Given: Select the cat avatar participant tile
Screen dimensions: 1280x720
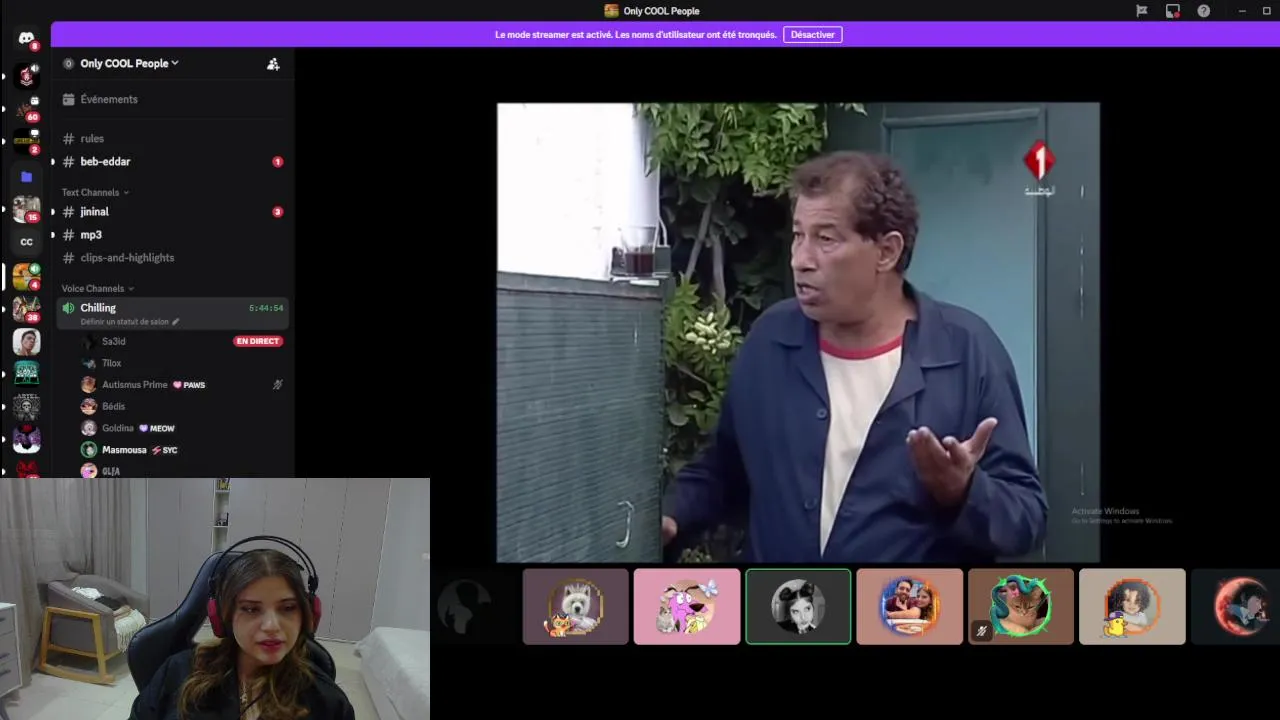Looking at the screenshot, I should [1021, 607].
